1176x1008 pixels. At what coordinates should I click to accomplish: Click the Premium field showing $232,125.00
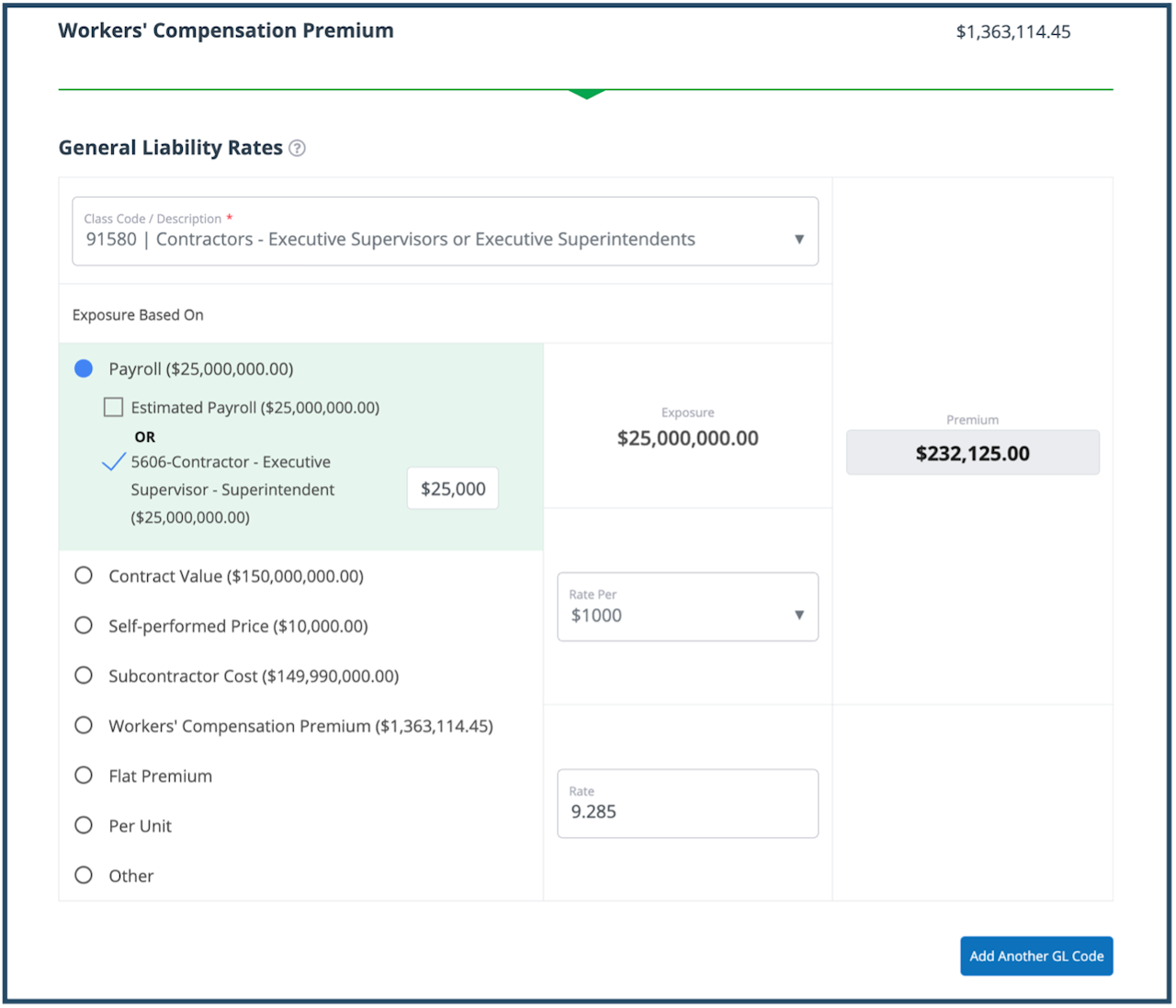pyautogui.click(x=972, y=453)
